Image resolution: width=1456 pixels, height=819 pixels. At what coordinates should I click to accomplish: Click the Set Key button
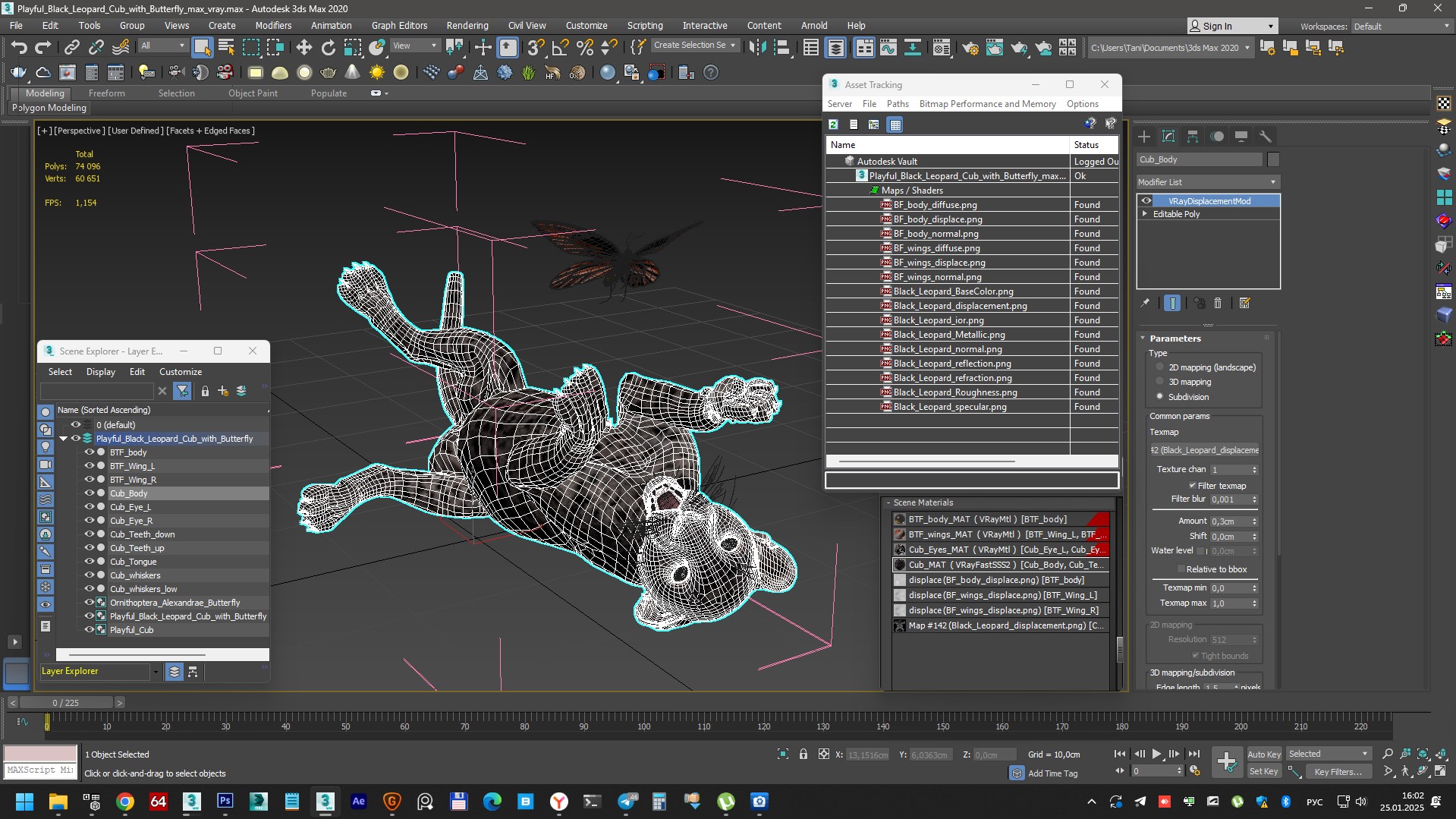(1264, 771)
